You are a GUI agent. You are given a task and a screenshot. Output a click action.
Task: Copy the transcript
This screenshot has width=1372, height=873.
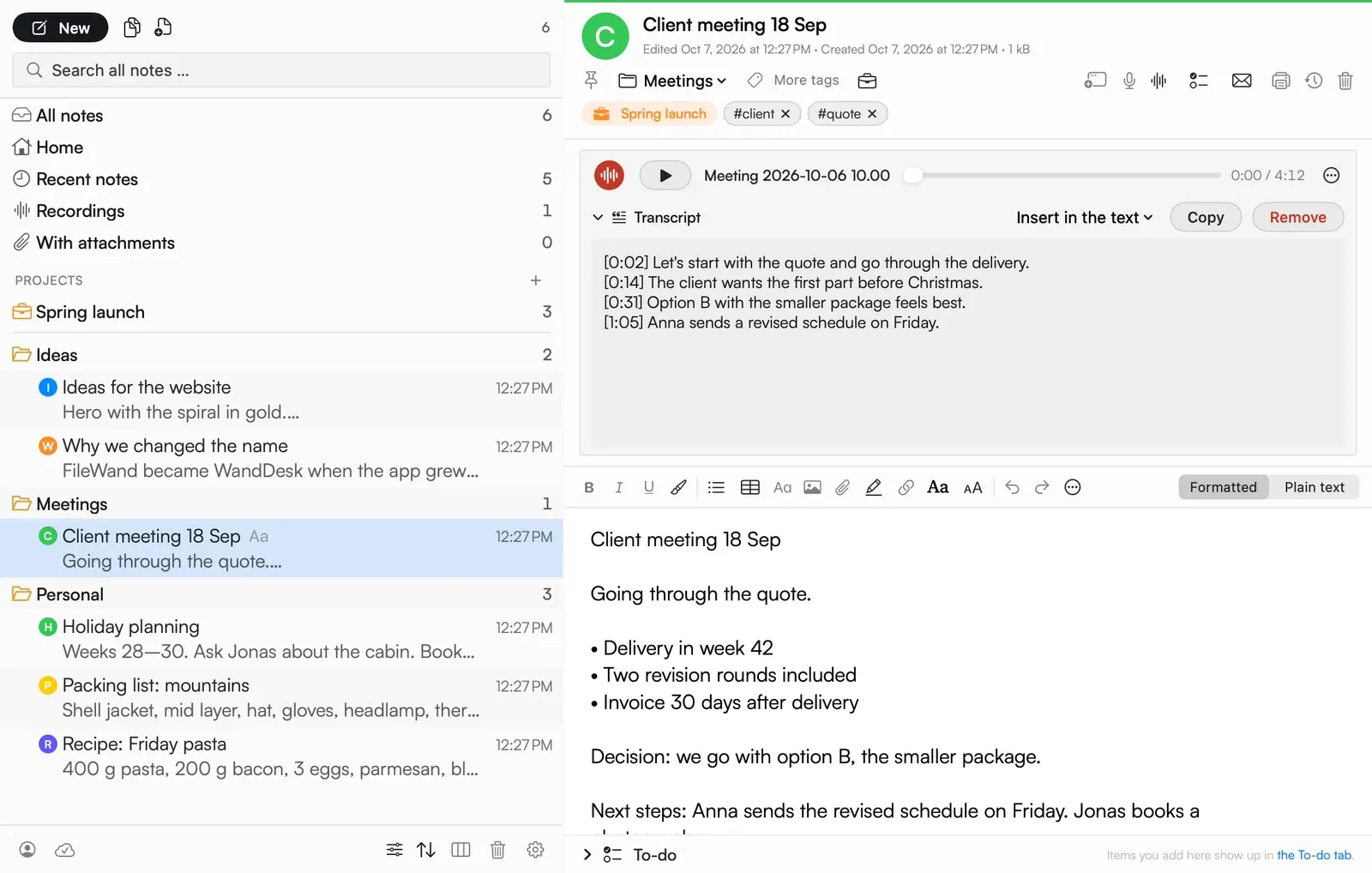coord(1205,218)
